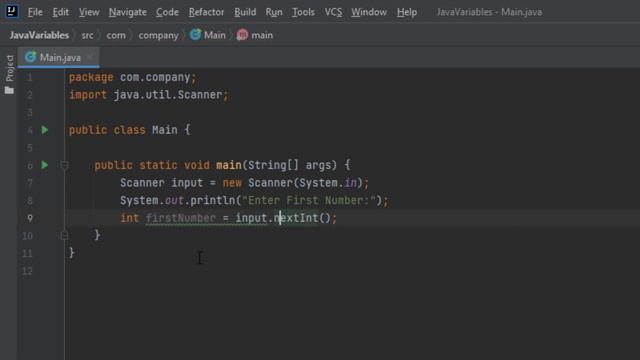
Task: Click the Main class icon in breadcrumb
Action: [196, 35]
